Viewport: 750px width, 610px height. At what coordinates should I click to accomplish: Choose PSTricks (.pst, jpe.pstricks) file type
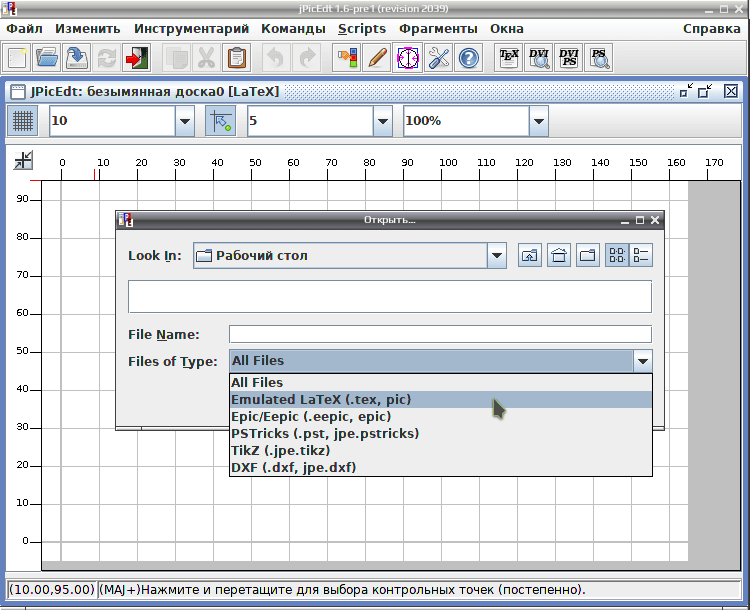441,433
